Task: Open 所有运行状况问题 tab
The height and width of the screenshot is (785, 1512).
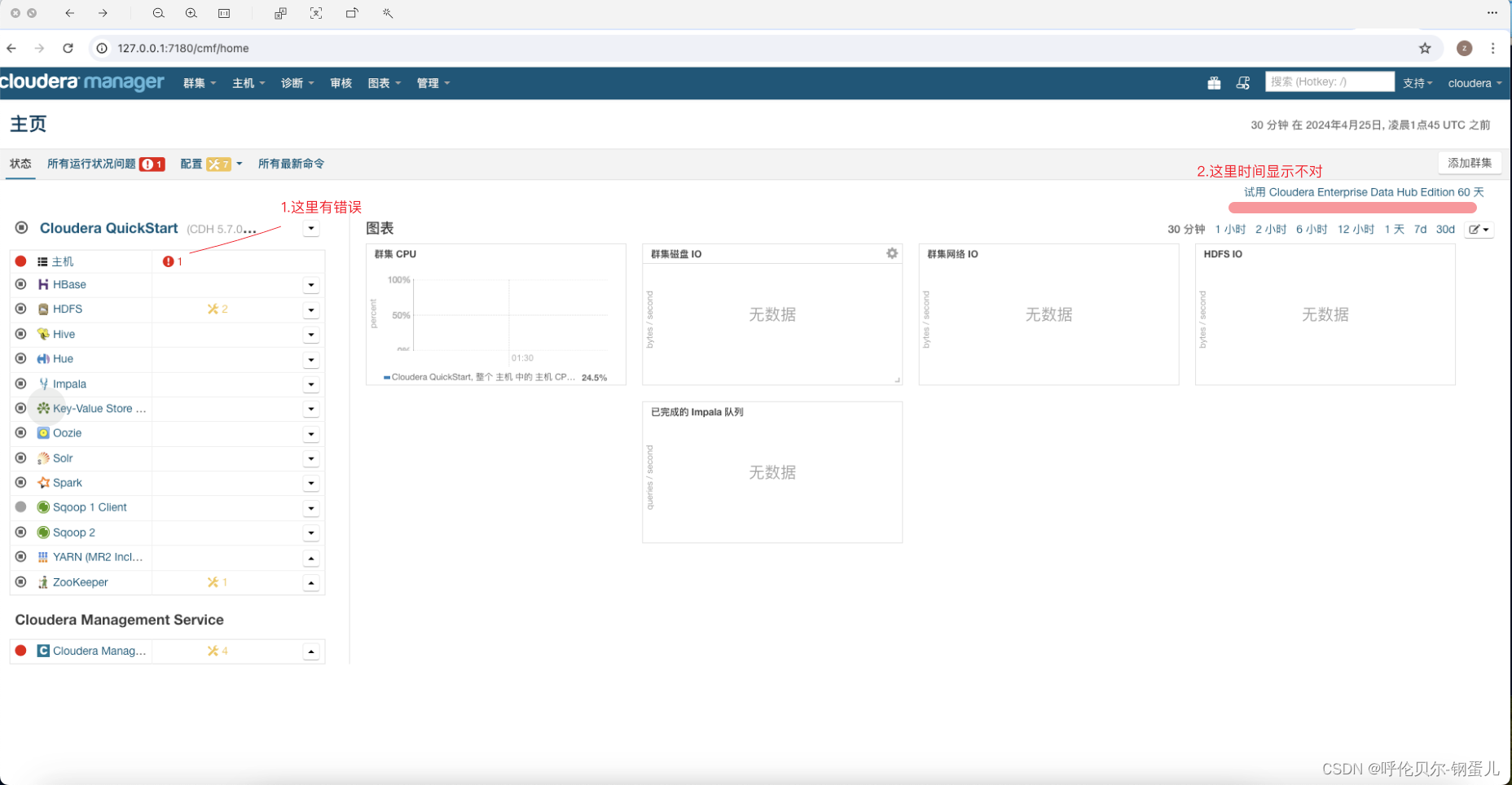Action: [x=106, y=164]
